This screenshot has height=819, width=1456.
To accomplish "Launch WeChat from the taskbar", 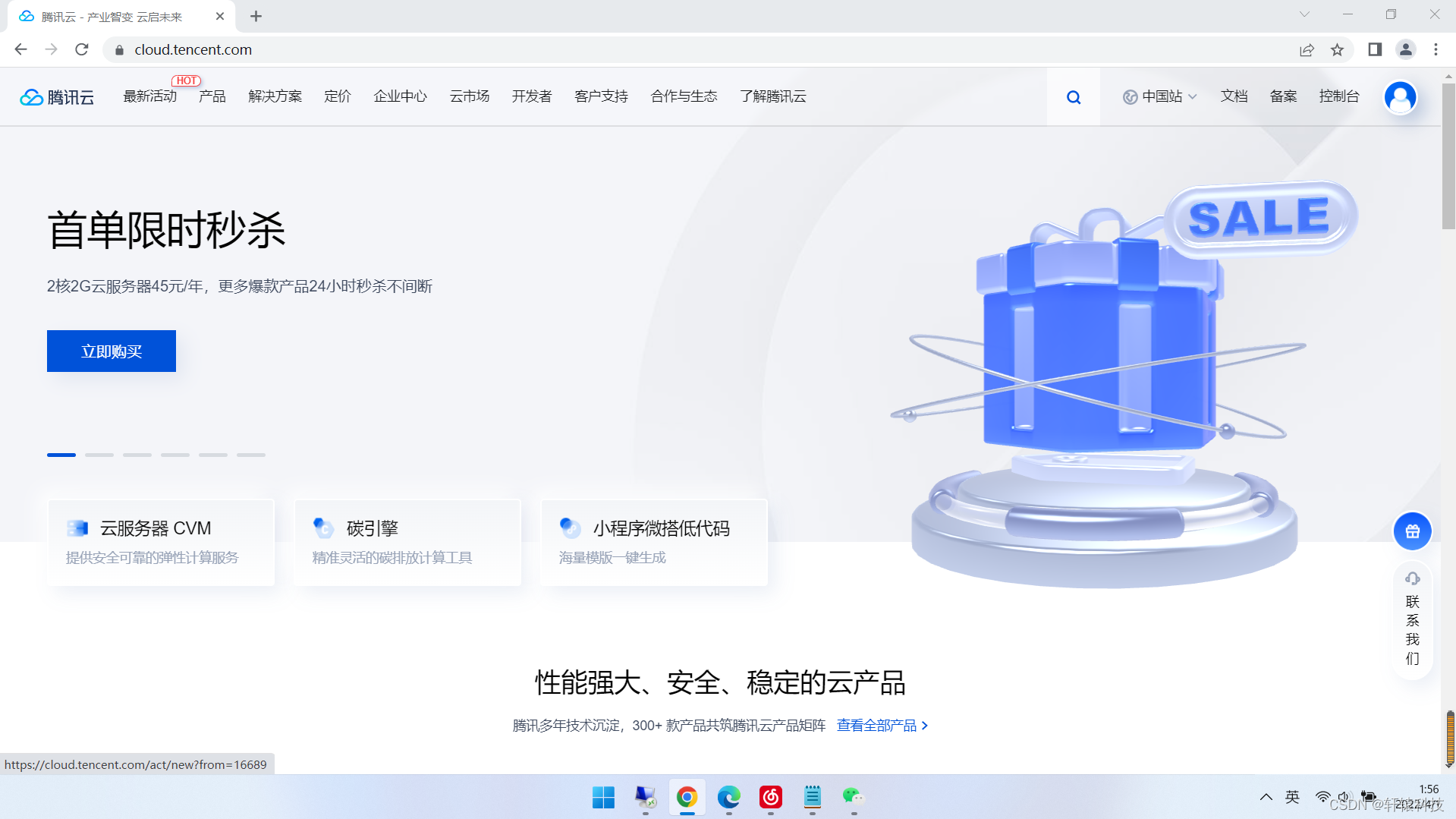I will [x=852, y=798].
